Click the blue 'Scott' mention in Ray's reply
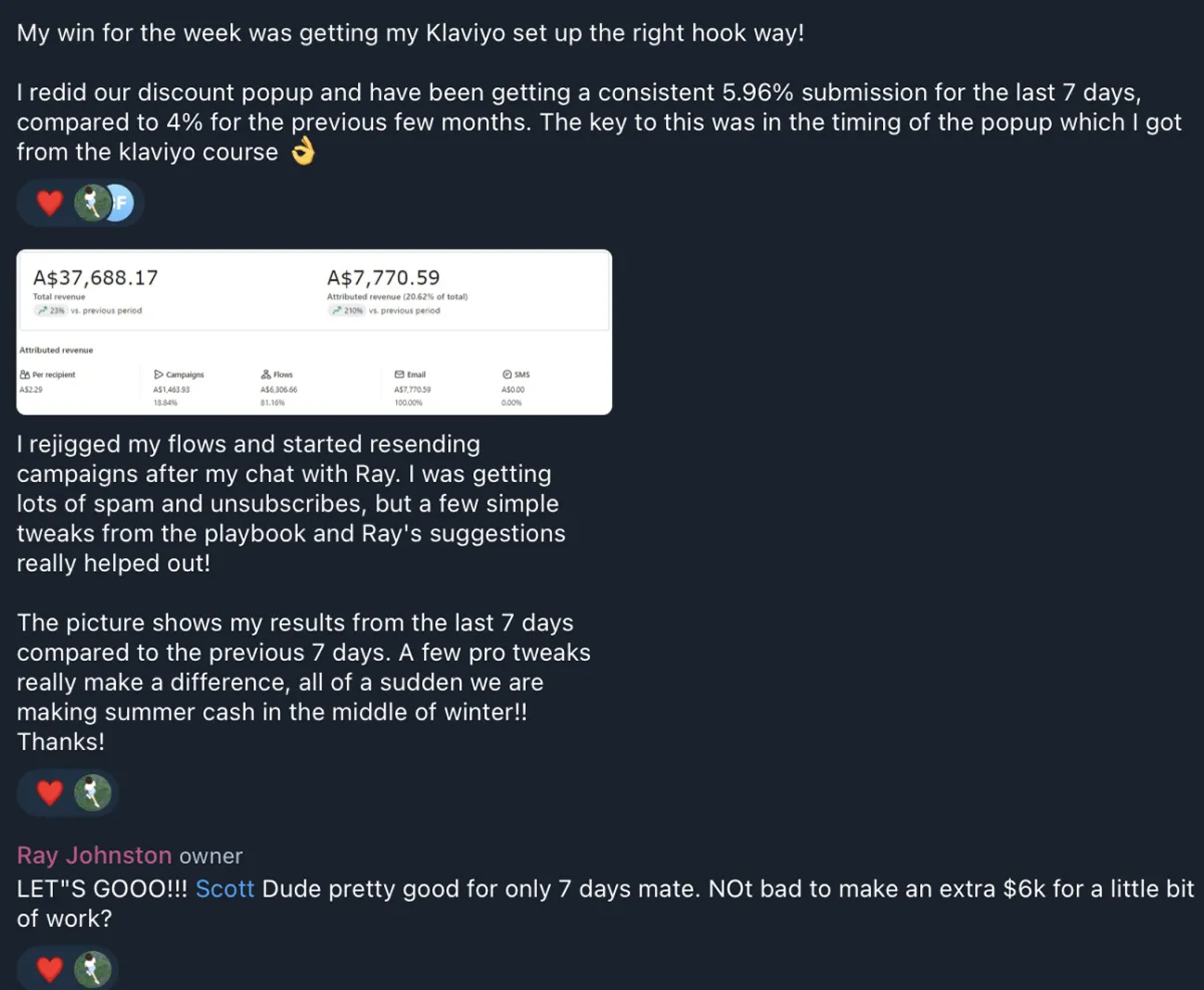The width and height of the screenshot is (1204, 990). click(x=225, y=889)
